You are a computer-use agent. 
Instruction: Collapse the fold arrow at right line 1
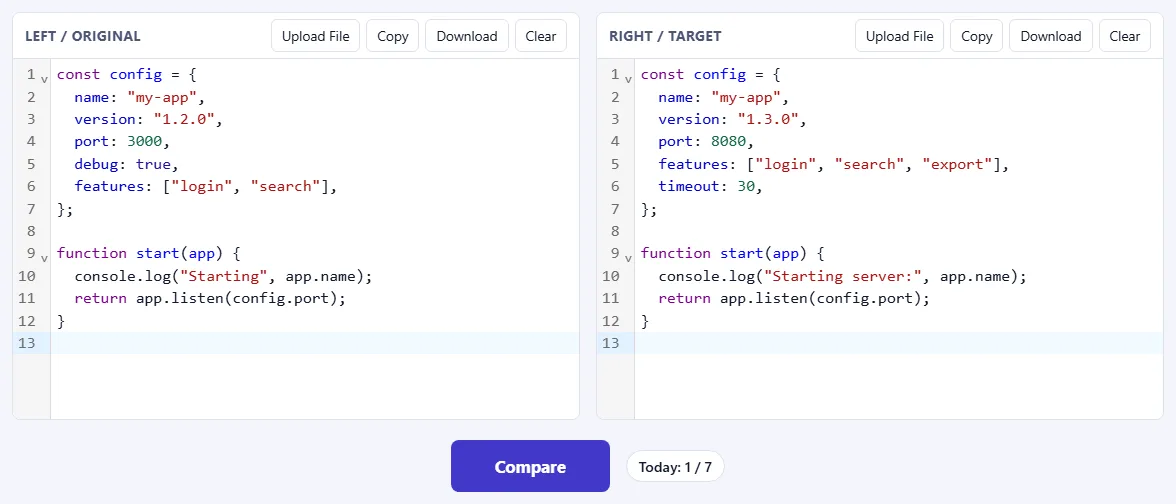(628, 78)
